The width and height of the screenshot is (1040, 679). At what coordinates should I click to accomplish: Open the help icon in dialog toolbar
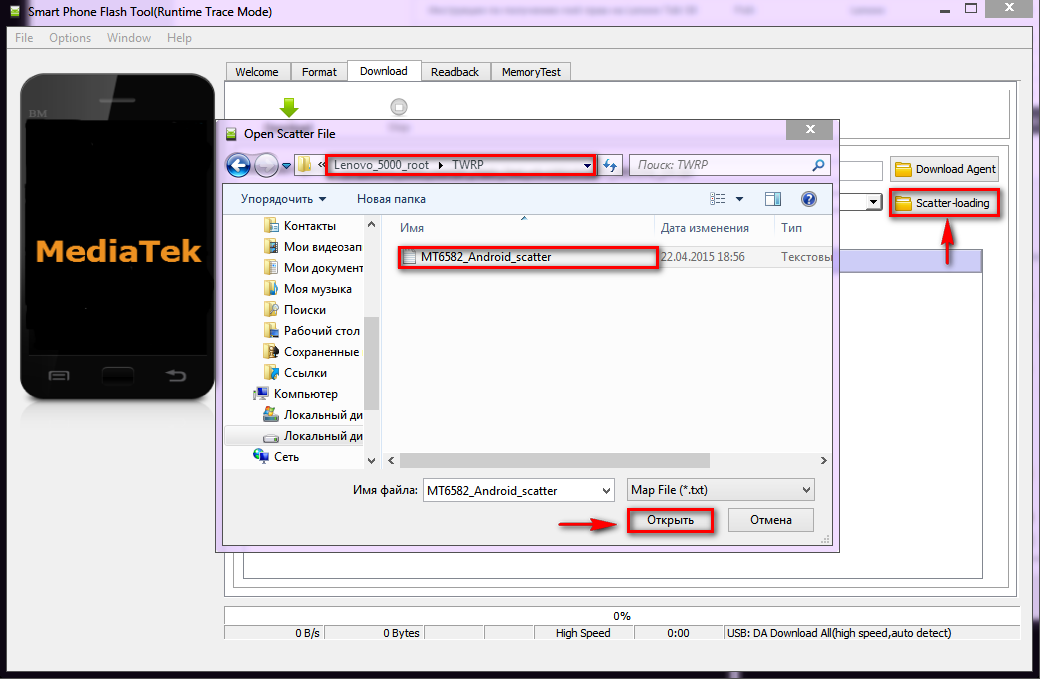tap(808, 199)
